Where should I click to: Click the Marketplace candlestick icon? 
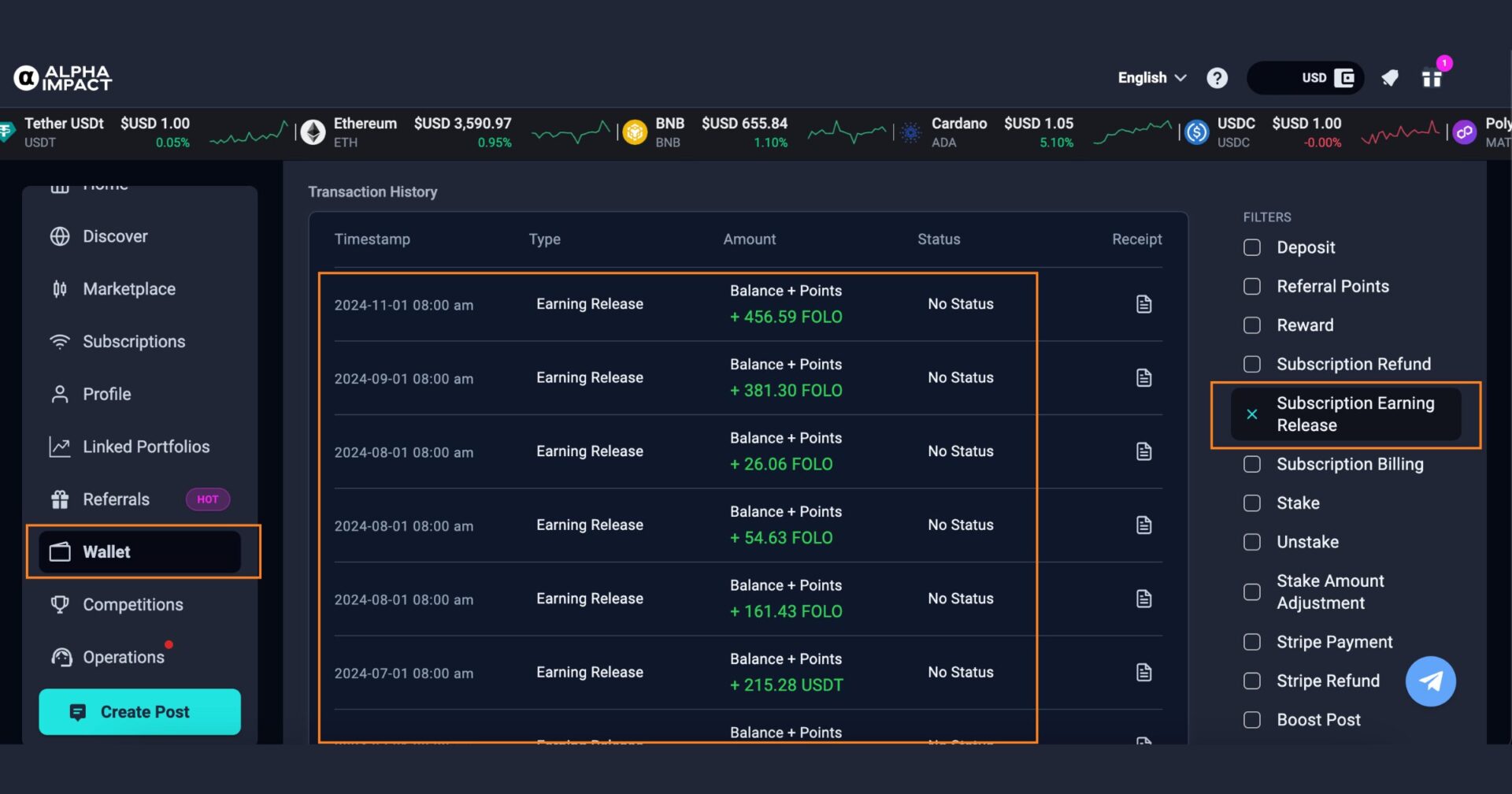(x=60, y=289)
